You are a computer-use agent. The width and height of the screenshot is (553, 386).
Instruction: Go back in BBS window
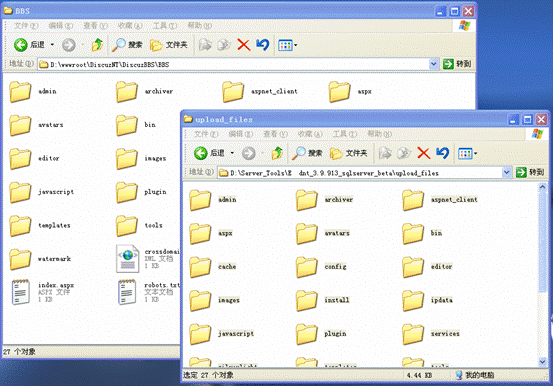(29, 45)
